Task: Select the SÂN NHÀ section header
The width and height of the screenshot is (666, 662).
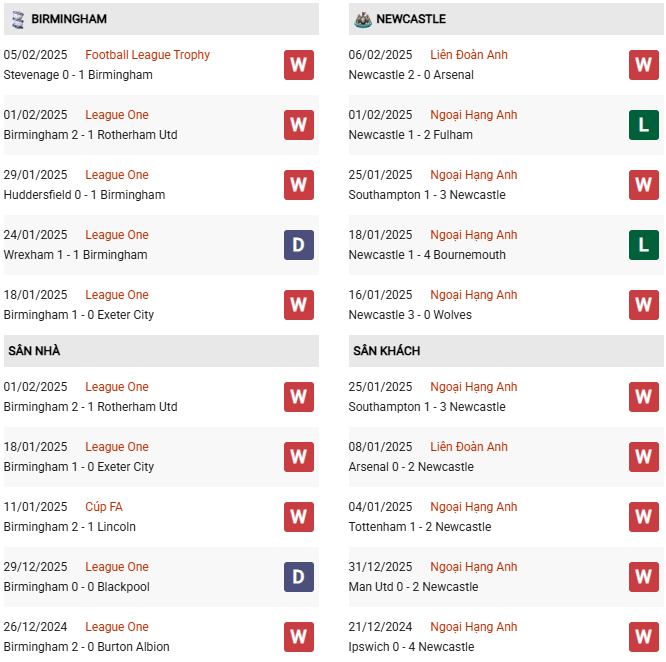Action: [x=35, y=351]
